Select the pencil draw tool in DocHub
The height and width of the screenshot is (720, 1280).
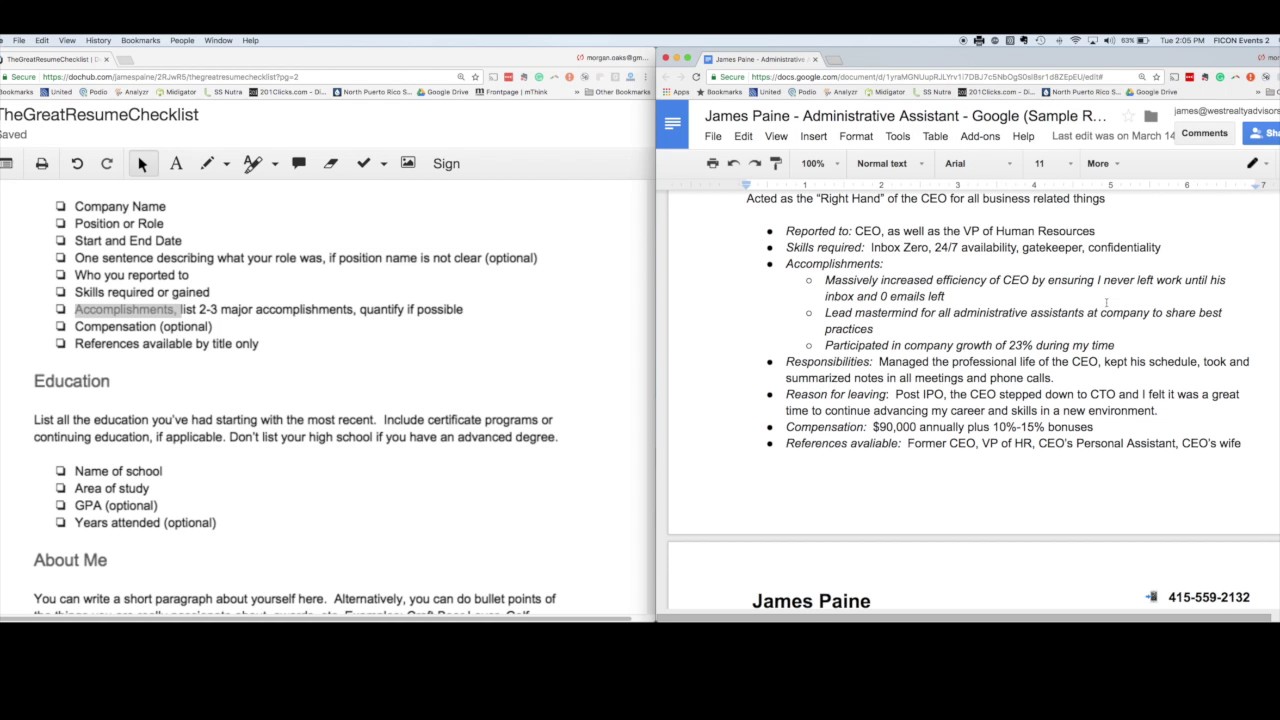(207, 164)
